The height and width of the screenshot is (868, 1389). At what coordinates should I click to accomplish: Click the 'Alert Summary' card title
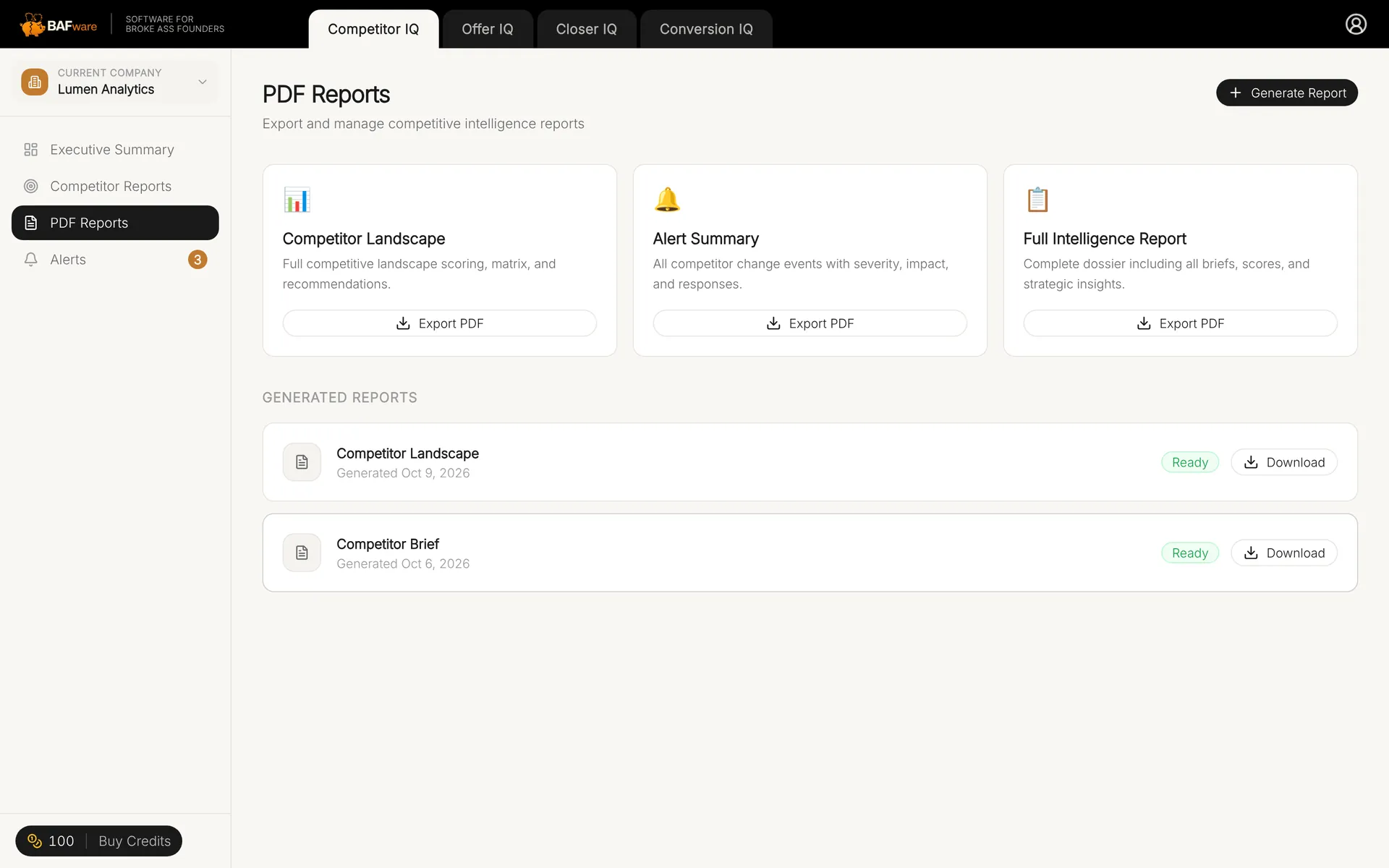click(705, 239)
